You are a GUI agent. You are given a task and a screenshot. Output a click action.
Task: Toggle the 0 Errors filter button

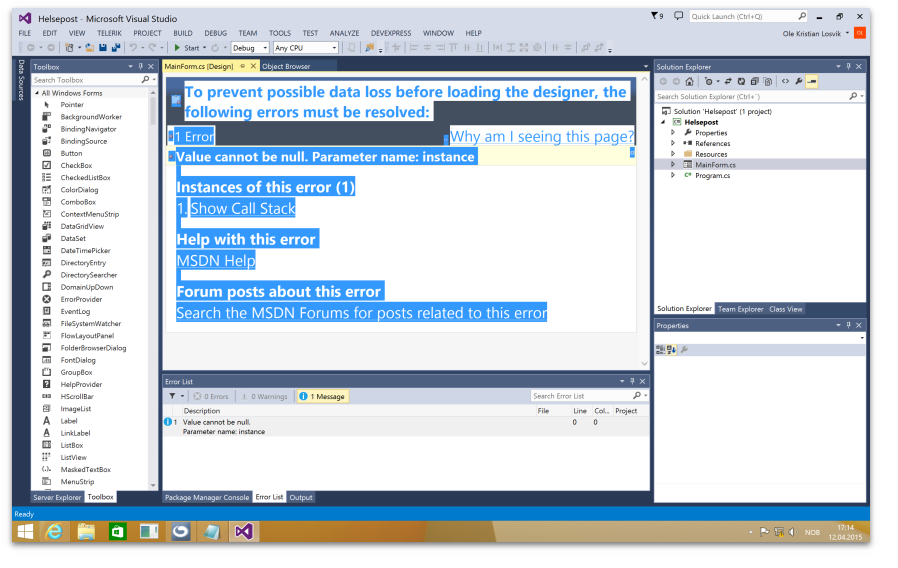click(211, 396)
